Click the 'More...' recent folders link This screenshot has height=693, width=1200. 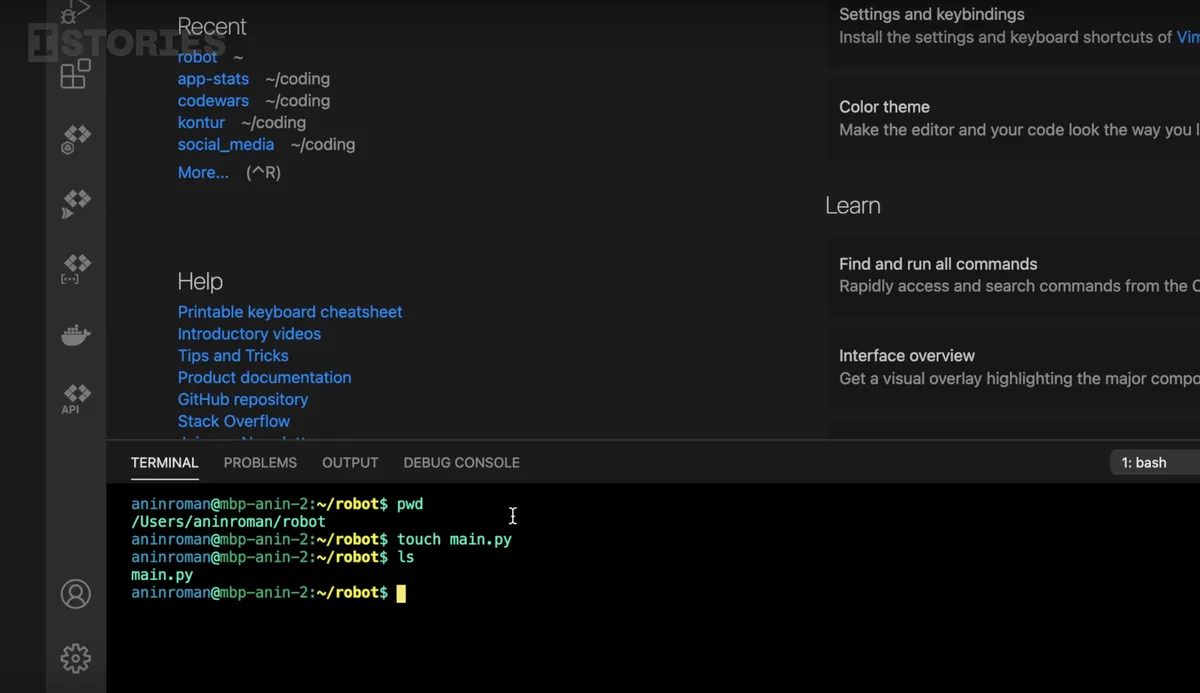coord(203,173)
